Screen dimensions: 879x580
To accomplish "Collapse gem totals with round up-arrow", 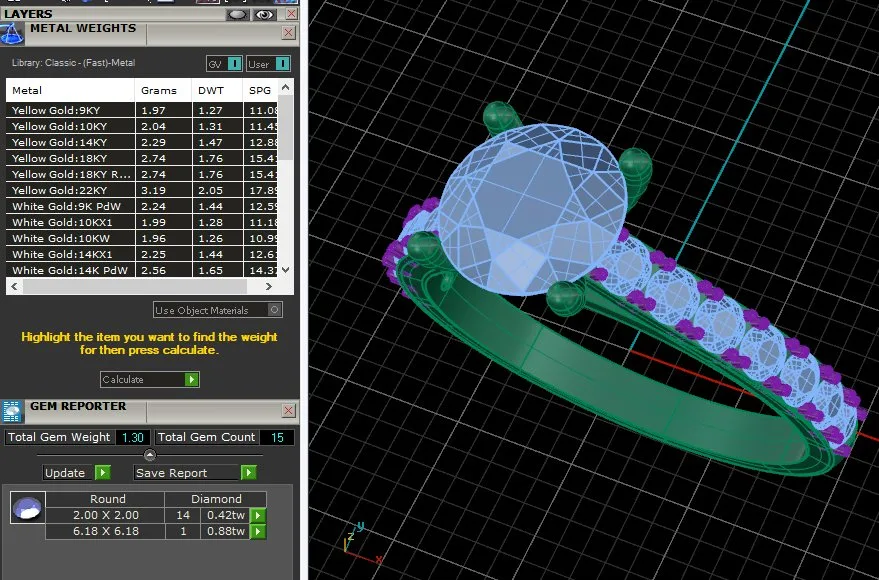I will pyautogui.click(x=150, y=454).
